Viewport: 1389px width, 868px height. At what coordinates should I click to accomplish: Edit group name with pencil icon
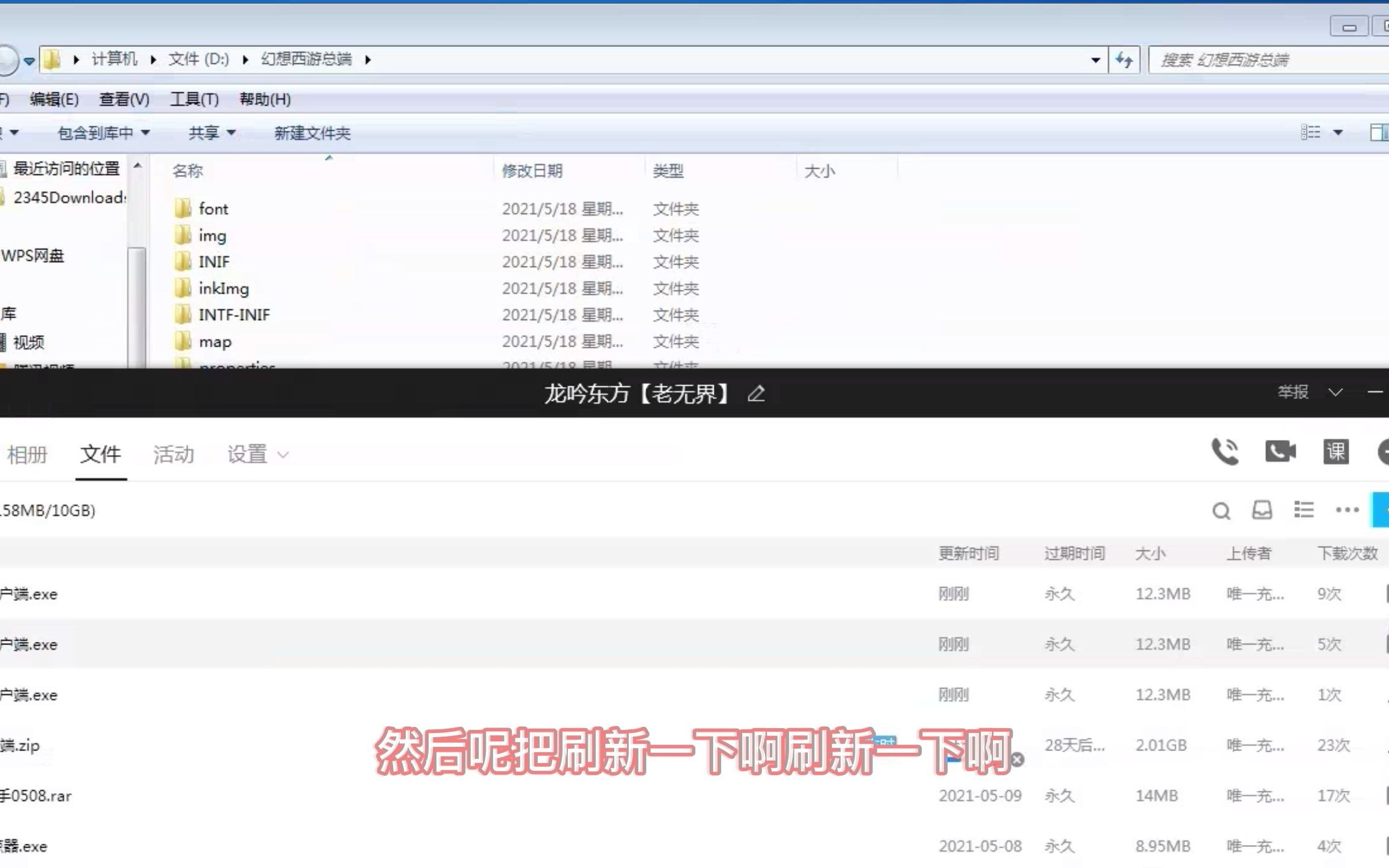click(757, 394)
